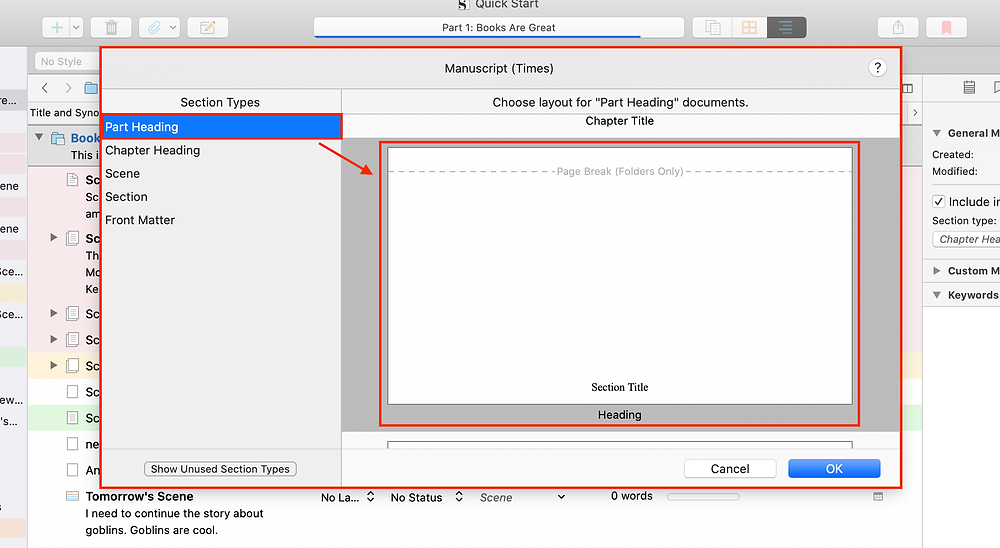Switch to Outliner view icon
1000x548 pixels.
[786, 27]
